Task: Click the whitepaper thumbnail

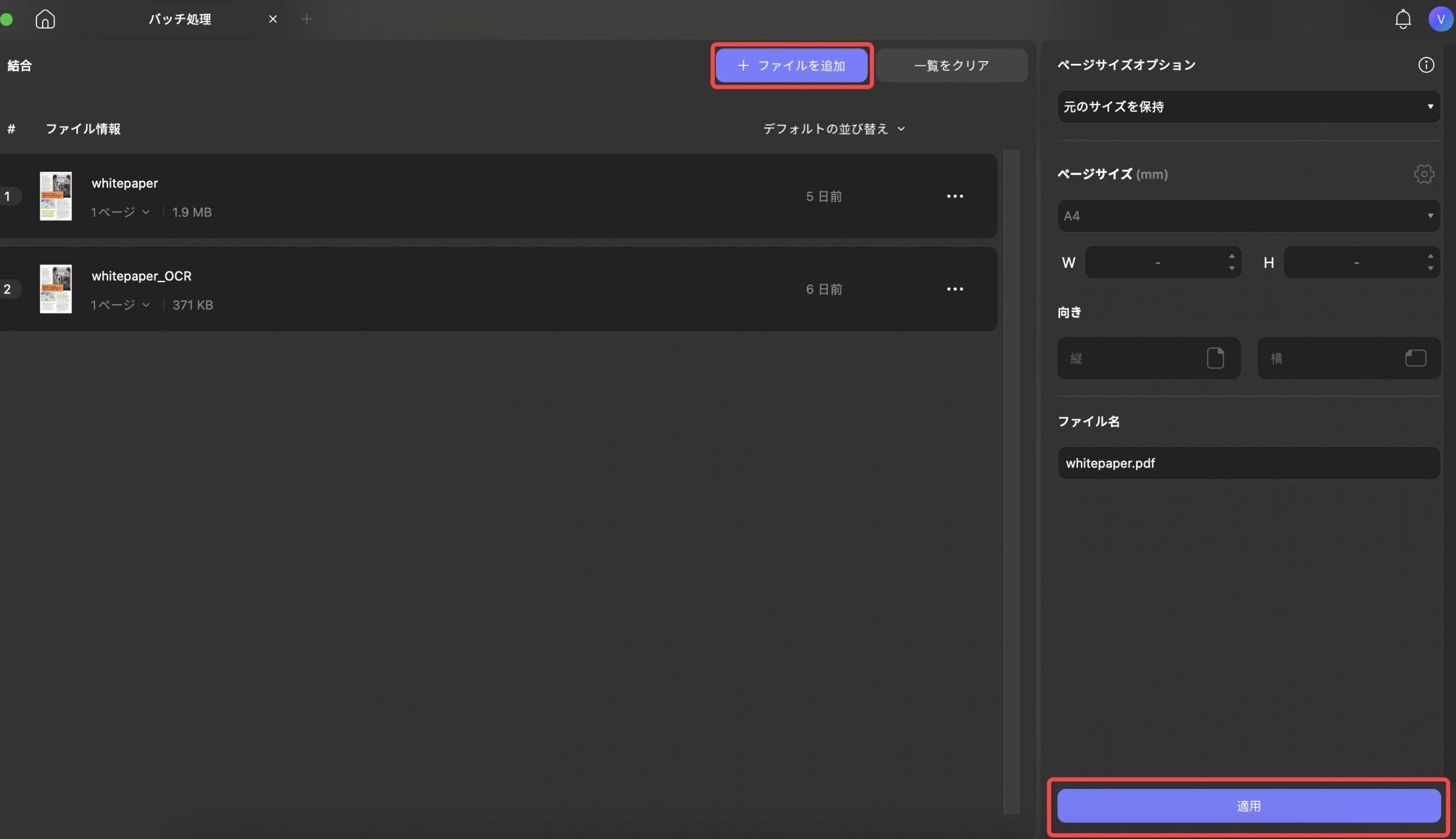Action: pyautogui.click(x=55, y=196)
